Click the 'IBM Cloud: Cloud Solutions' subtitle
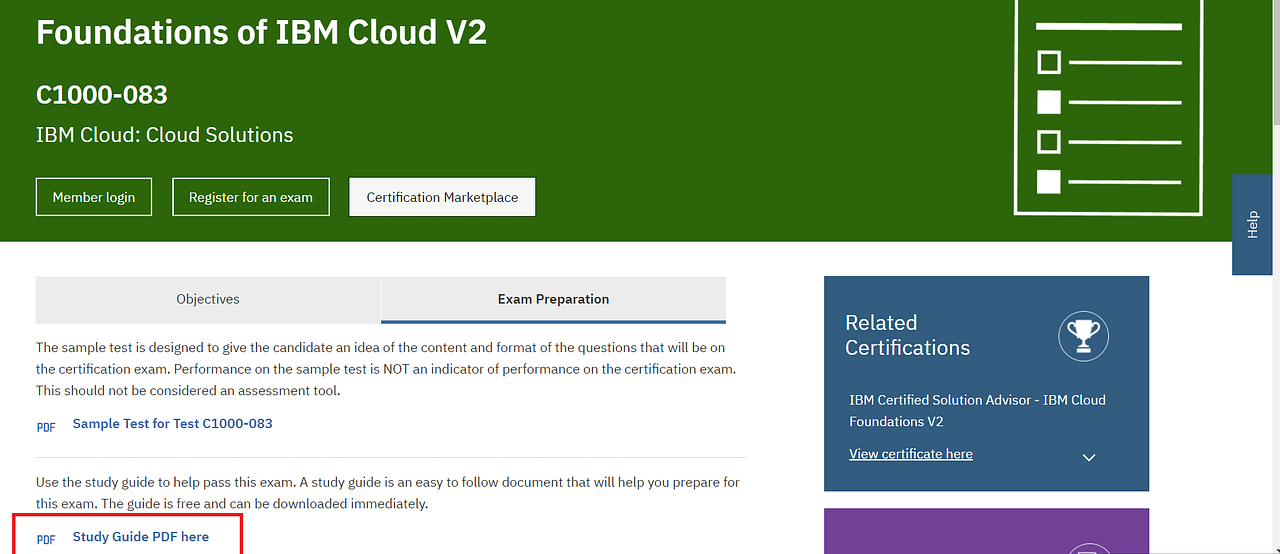 click(x=165, y=135)
